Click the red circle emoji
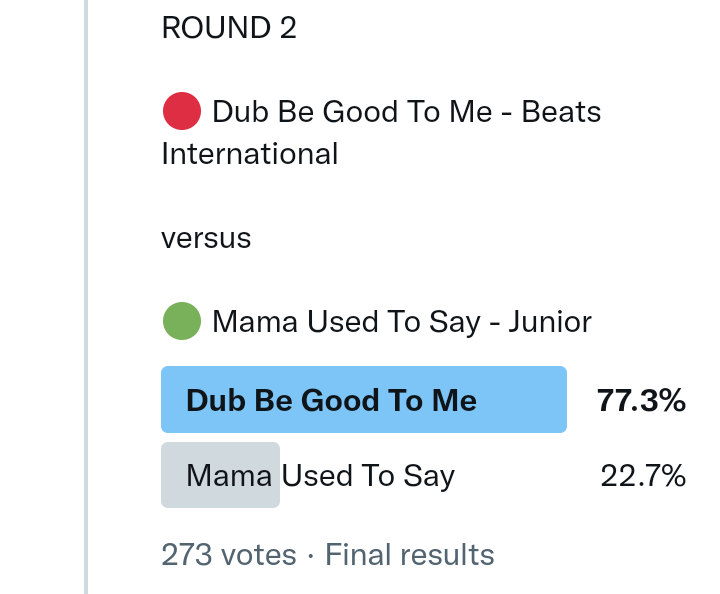This screenshot has height=594, width=720. coord(181,111)
